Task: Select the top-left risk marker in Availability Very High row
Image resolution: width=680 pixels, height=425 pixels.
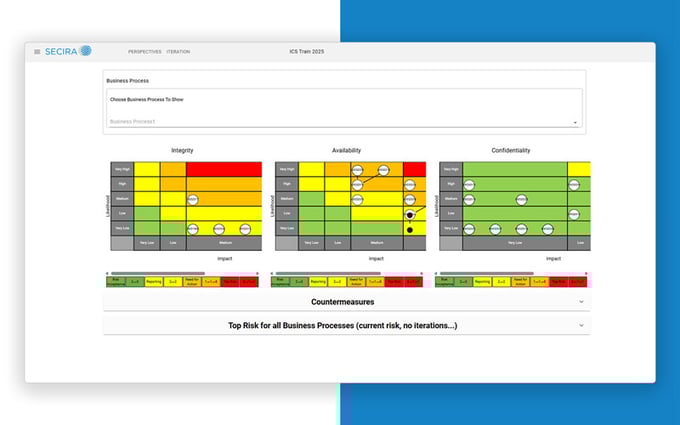Action: [x=357, y=170]
